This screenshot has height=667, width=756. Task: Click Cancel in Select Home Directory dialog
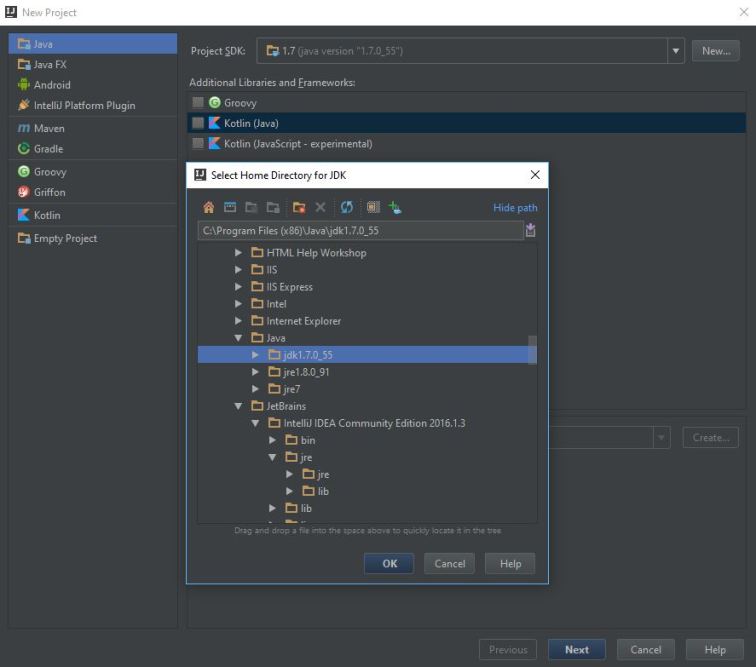pos(449,563)
